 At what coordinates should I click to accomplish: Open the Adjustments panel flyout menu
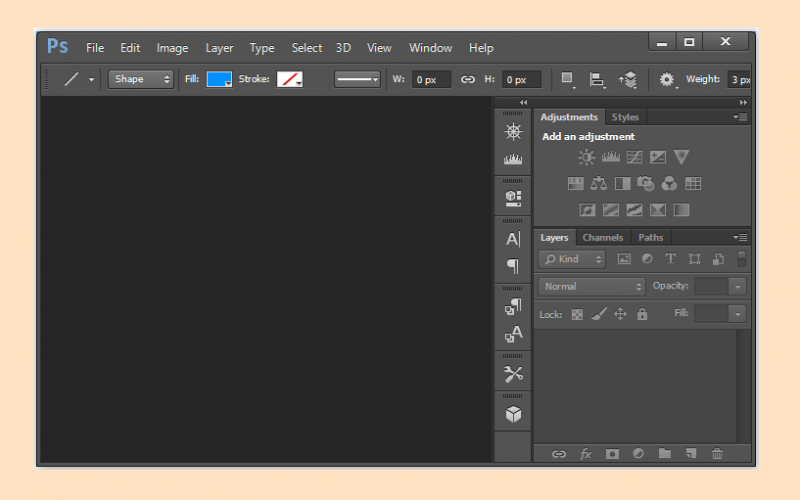click(x=740, y=117)
